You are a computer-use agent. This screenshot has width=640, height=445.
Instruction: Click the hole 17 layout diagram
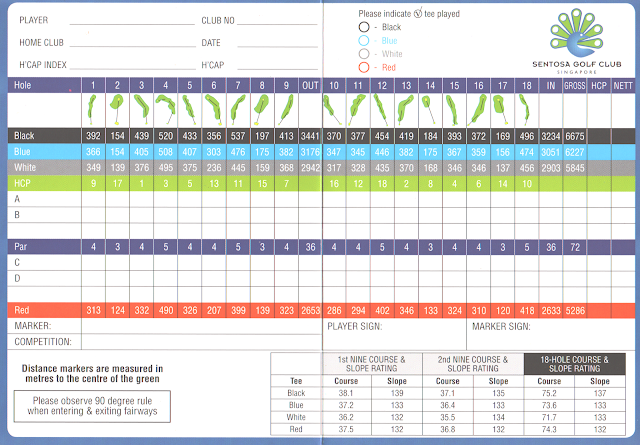[500, 109]
